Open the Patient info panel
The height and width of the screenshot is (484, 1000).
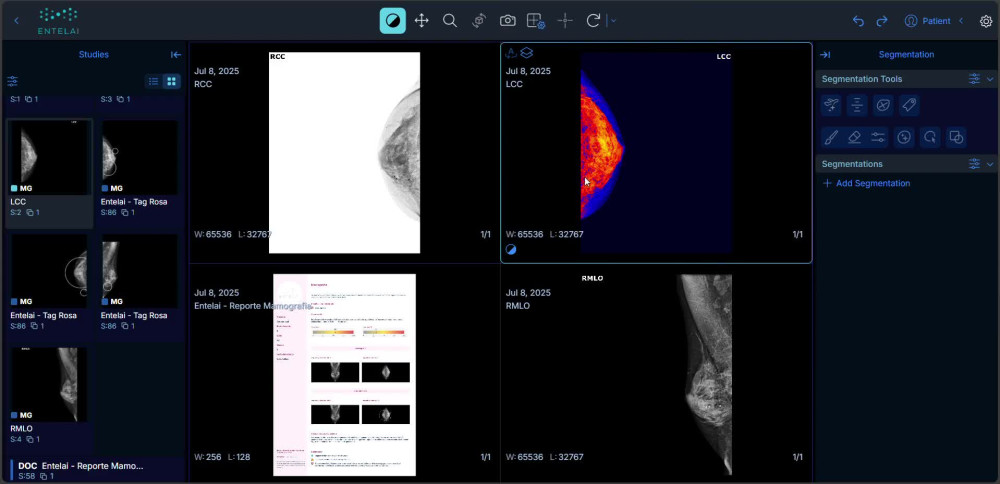tap(928, 21)
